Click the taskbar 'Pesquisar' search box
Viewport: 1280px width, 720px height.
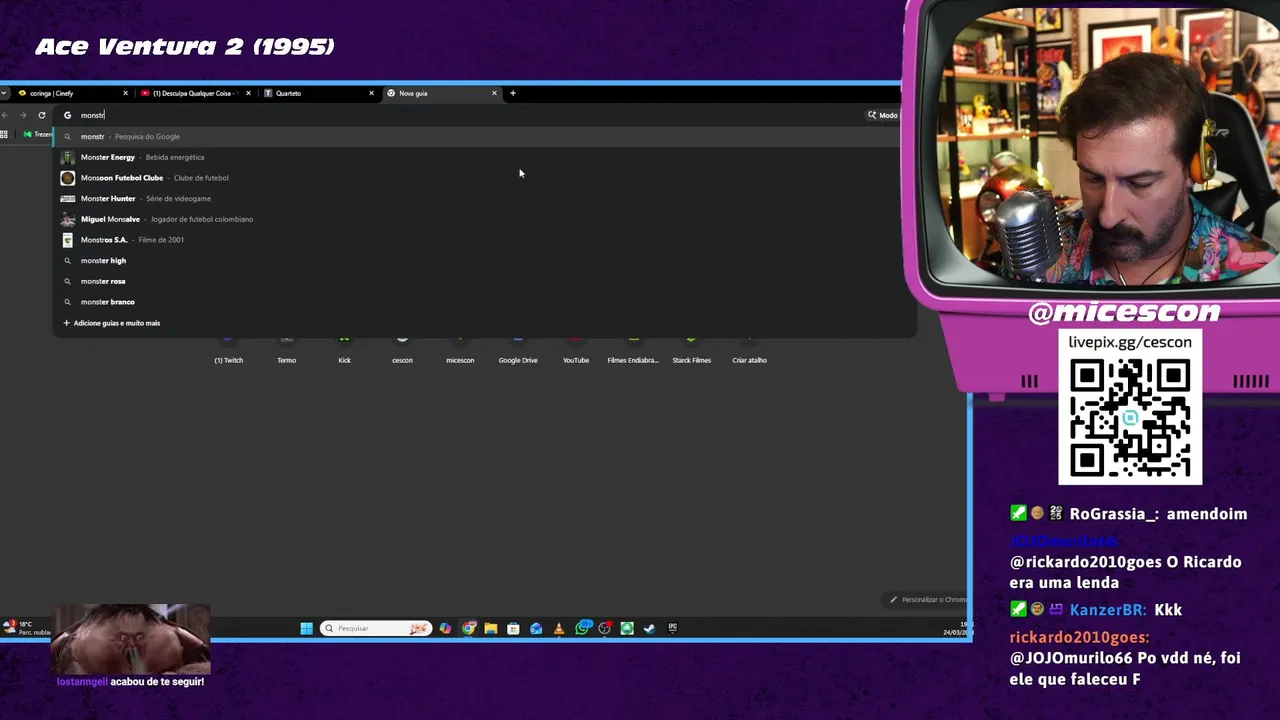click(376, 628)
